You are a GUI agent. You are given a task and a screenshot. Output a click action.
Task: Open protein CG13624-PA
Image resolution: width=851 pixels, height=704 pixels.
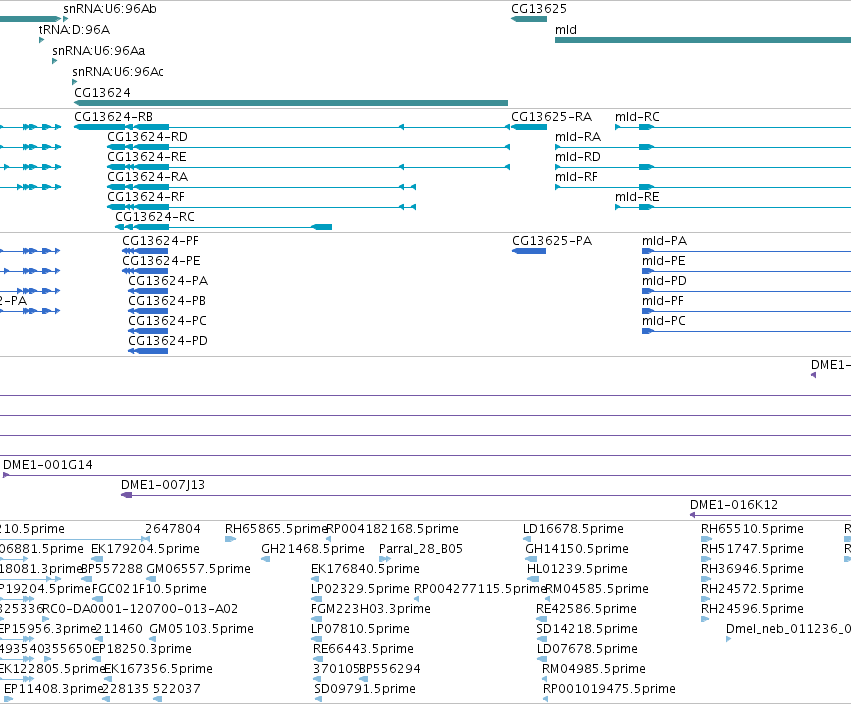(x=168, y=281)
